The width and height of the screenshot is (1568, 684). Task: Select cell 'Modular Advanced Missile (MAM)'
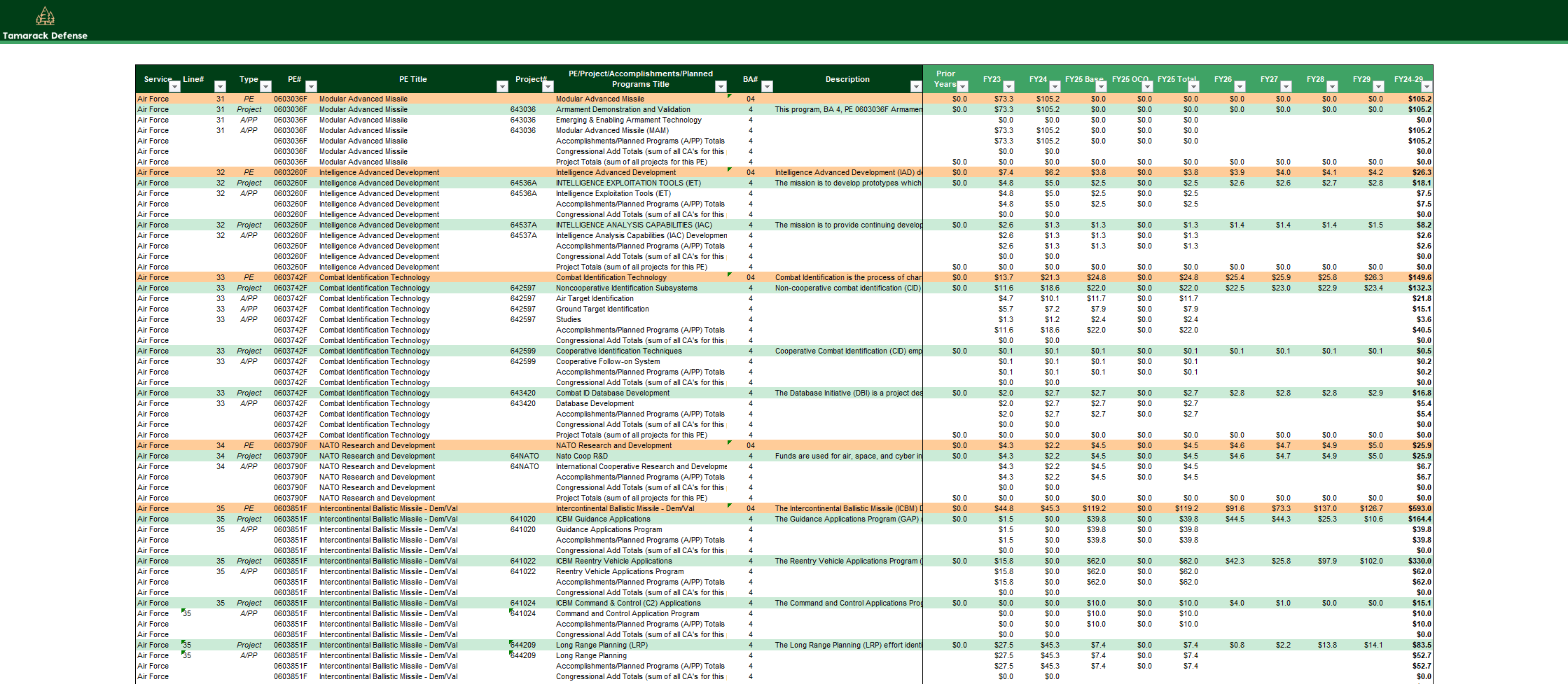point(641,130)
